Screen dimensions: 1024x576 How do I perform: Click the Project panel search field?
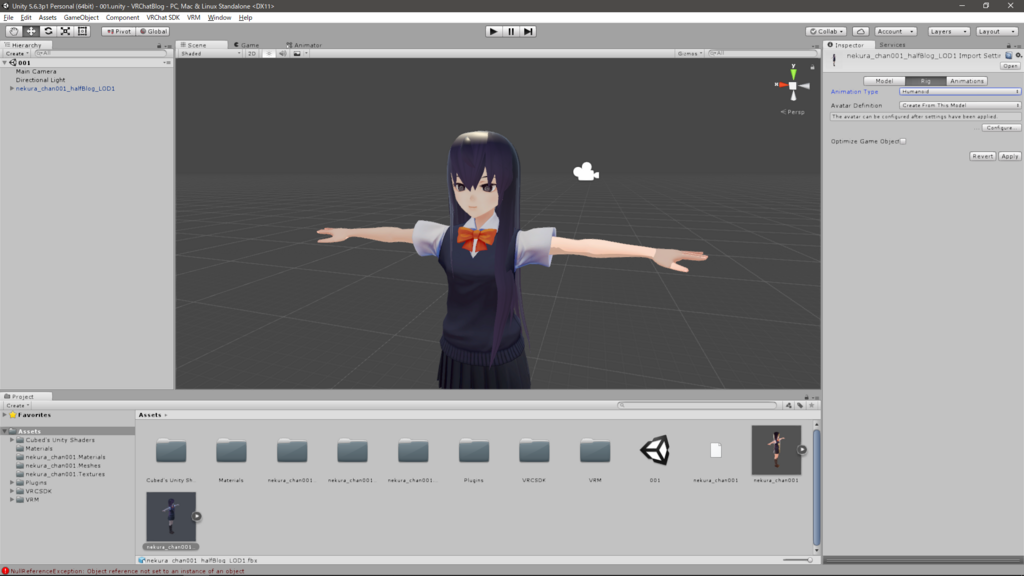coord(697,406)
